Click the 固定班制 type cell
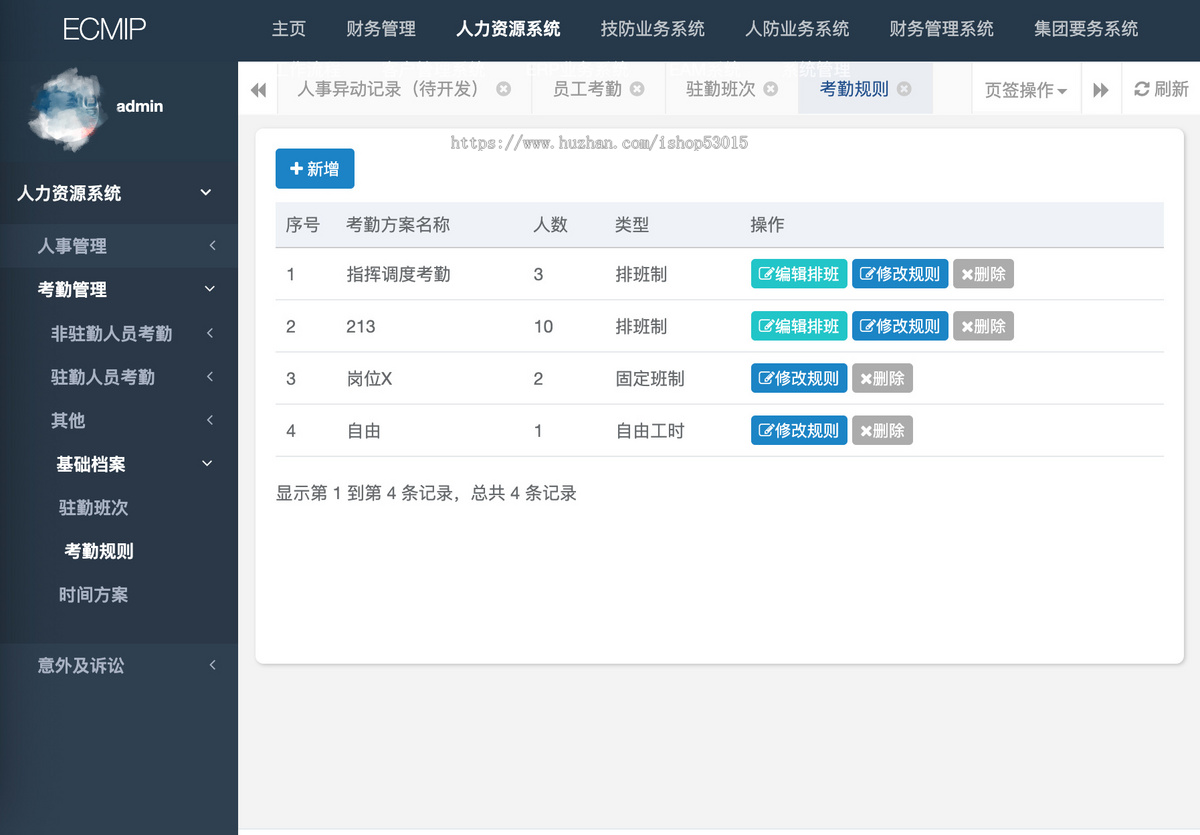The image size is (1200, 835). point(650,378)
